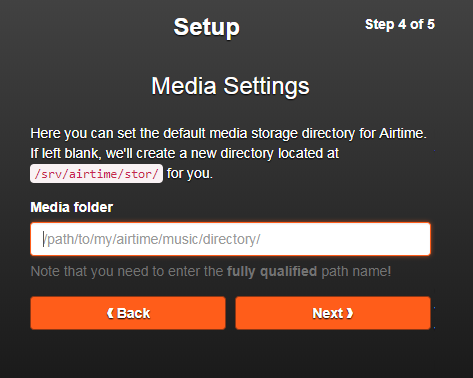Click the right chevron icon beside Next

[x=350, y=313]
